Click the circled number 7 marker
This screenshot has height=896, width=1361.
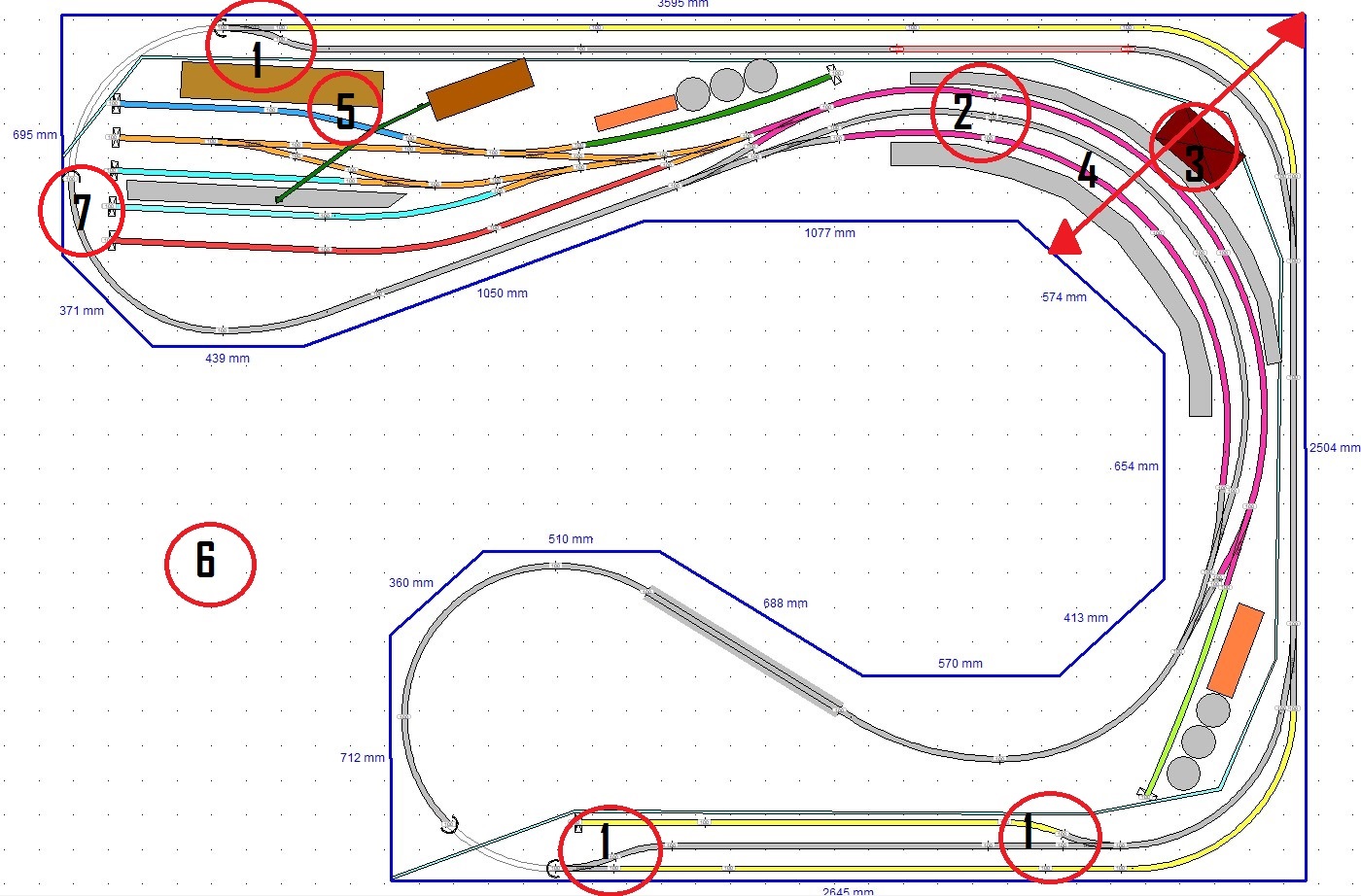pos(82,211)
